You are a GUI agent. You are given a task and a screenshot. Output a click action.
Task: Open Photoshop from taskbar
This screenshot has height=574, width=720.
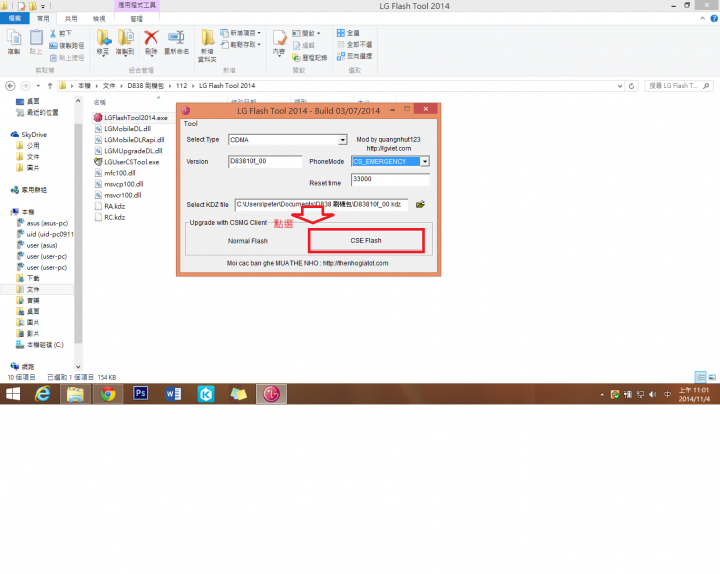pos(140,394)
